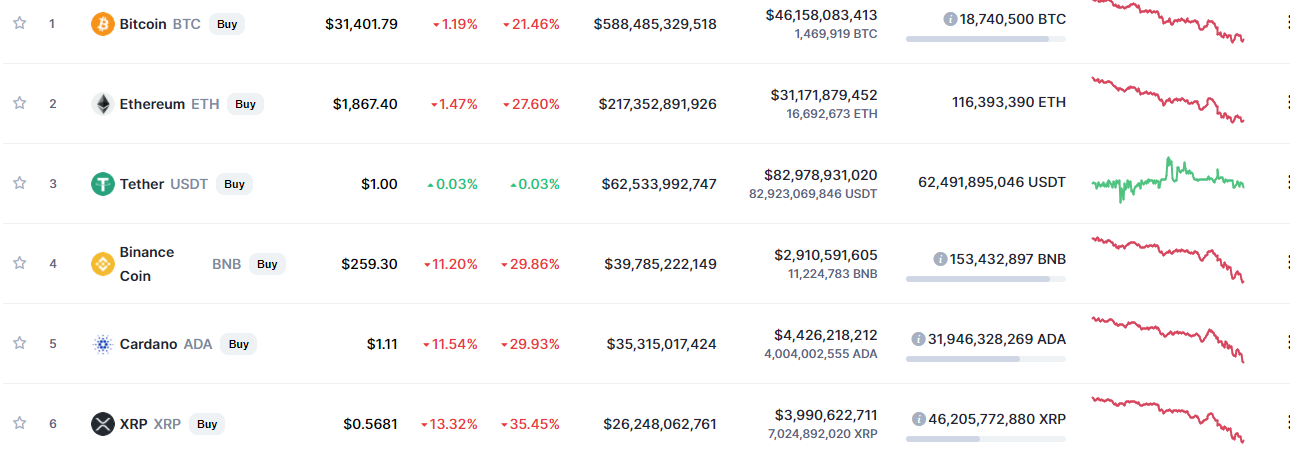This screenshot has width=1290, height=450.
Task: Click the Cardano logo icon
Action: [103, 344]
